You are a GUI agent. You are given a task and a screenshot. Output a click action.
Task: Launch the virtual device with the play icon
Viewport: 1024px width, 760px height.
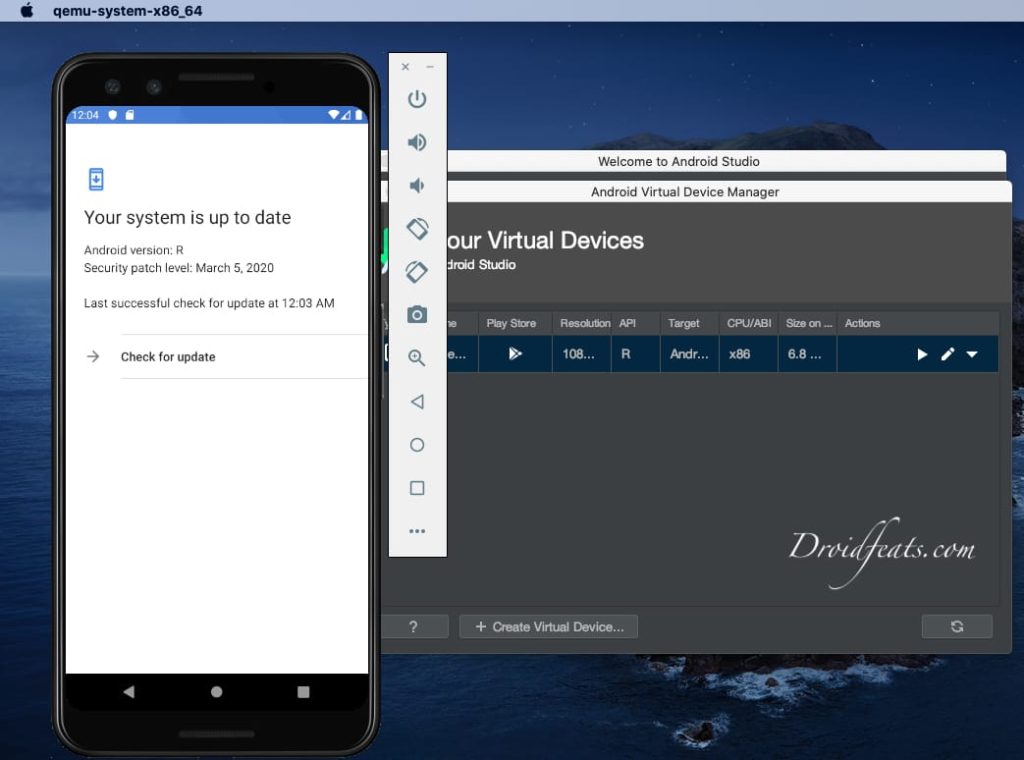[922, 354]
